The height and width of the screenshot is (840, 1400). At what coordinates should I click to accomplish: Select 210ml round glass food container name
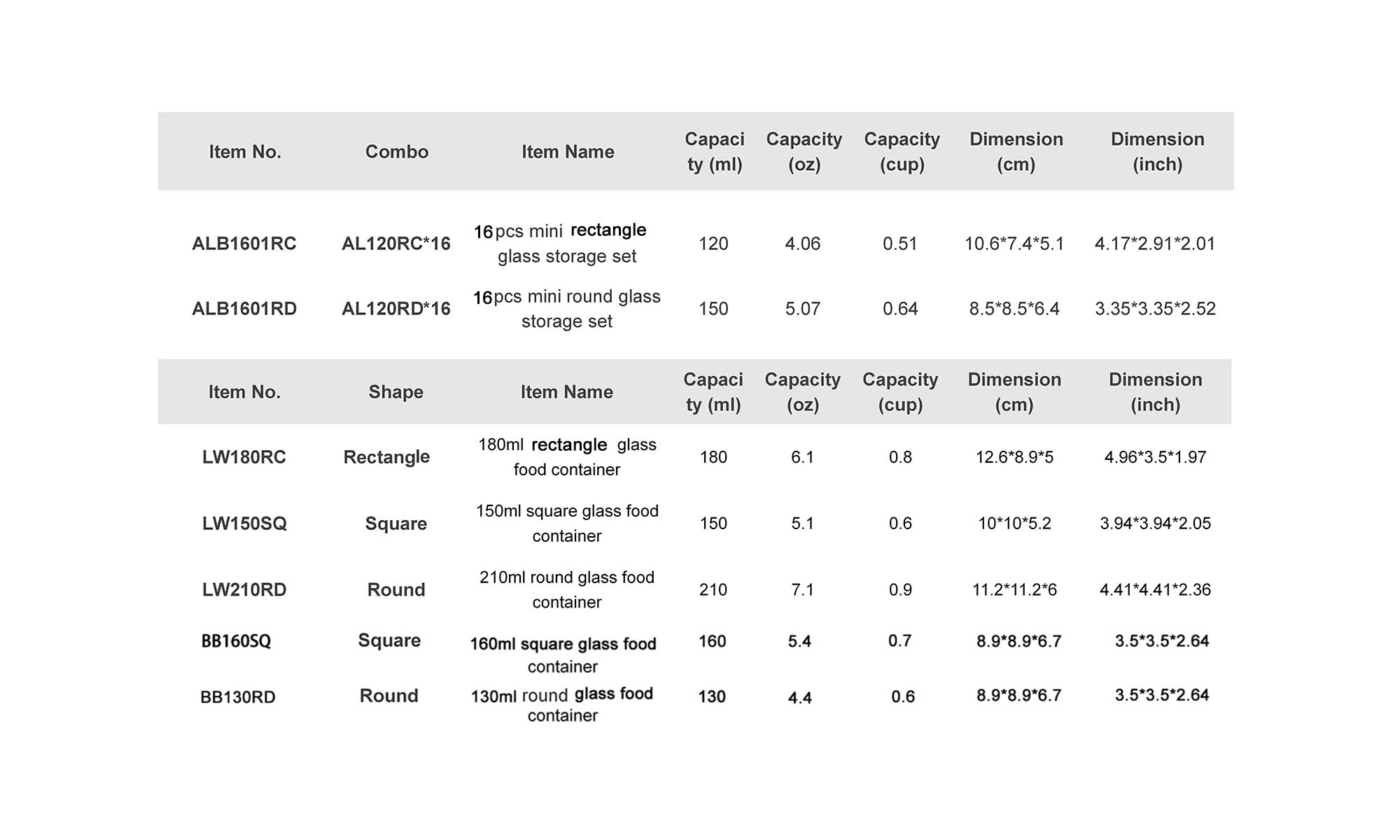[x=567, y=589]
